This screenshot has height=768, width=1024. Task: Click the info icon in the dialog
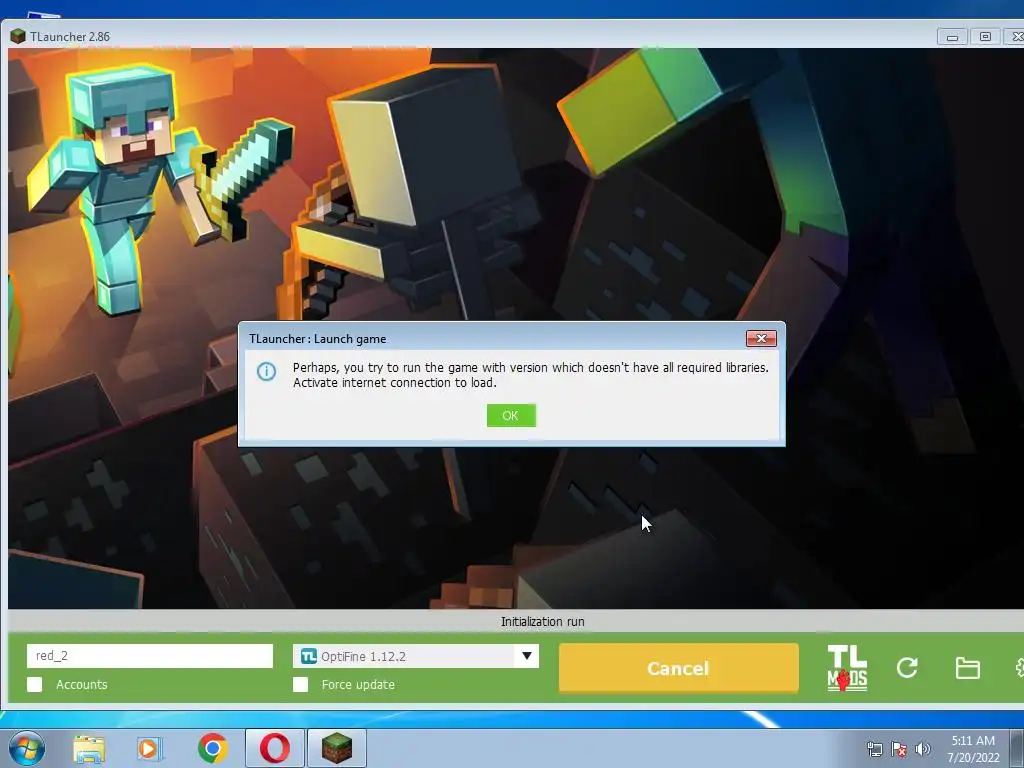pyautogui.click(x=266, y=372)
